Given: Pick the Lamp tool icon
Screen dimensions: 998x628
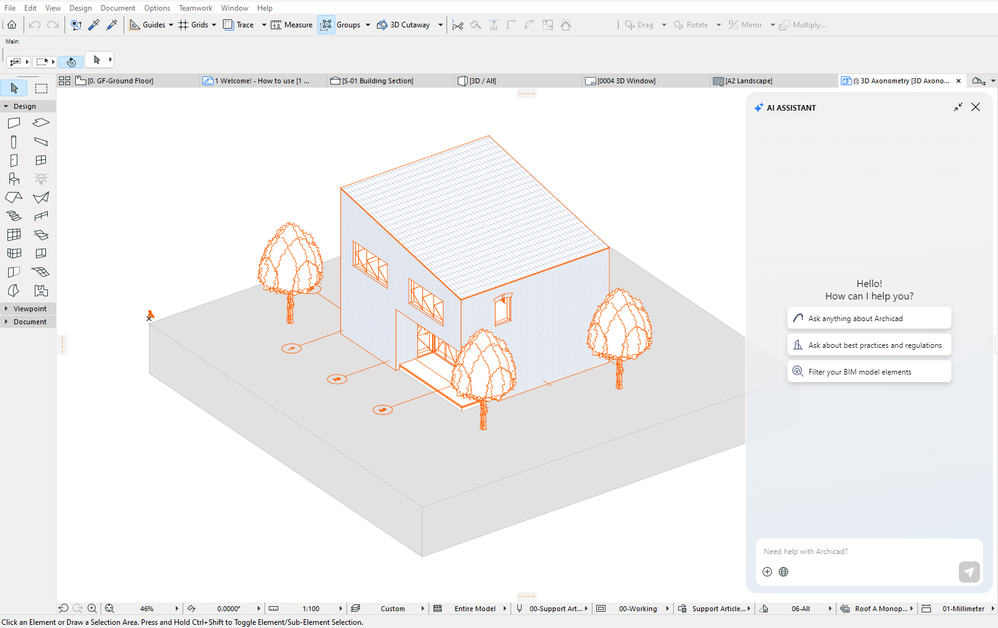Looking at the screenshot, I should 41,179.
